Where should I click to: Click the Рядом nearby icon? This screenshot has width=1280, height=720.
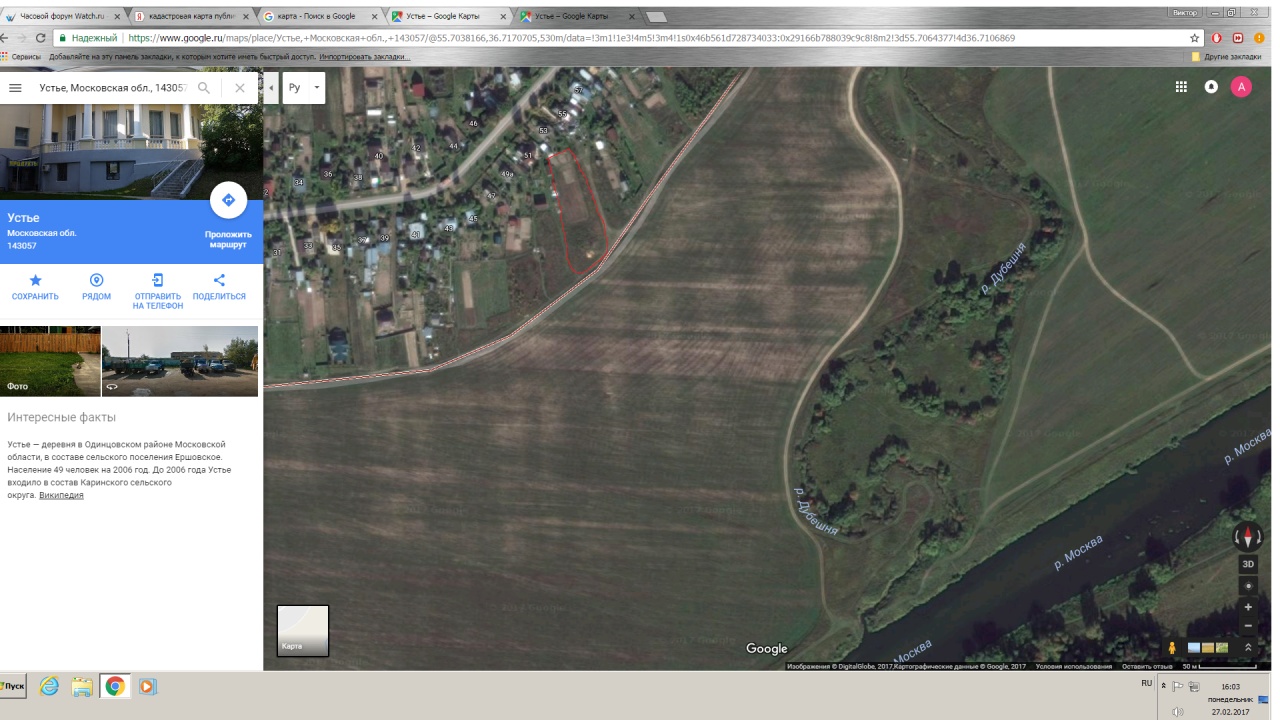[96, 281]
